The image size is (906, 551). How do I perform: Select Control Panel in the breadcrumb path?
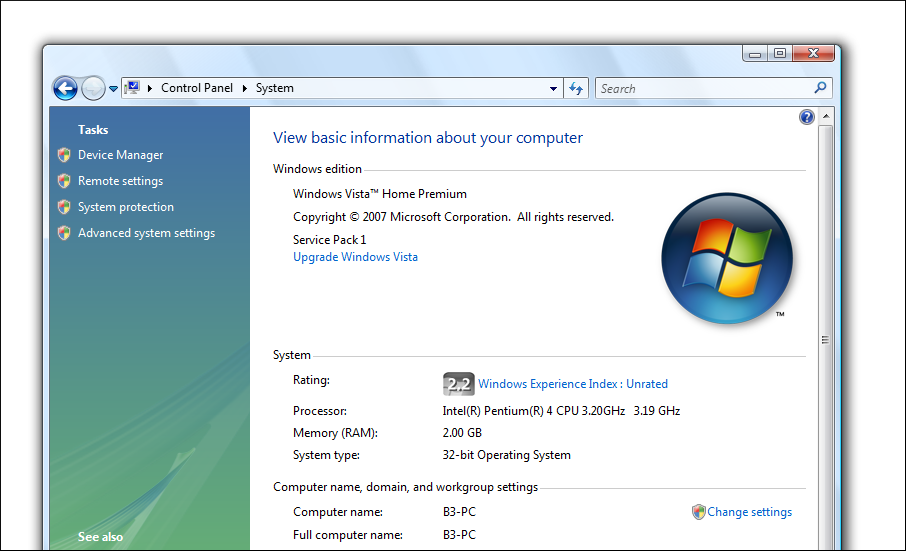pyautogui.click(x=197, y=88)
